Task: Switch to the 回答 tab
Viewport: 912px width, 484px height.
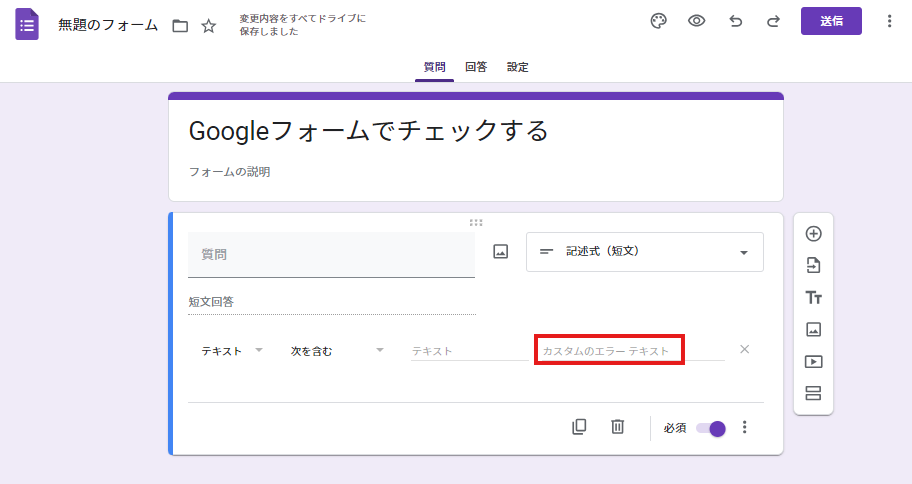Action: (x=476, y=67)
